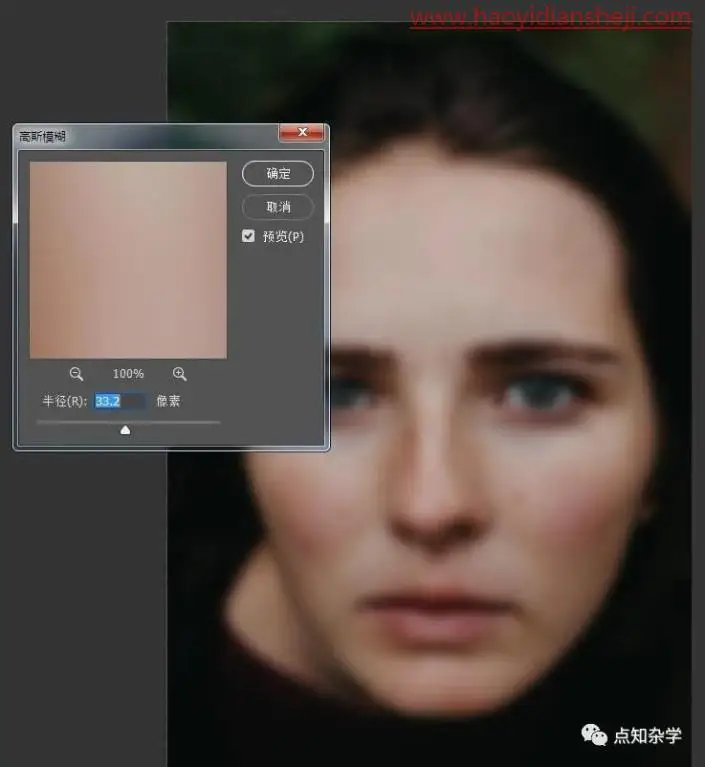
Task: Zoom out the Gaussian blur preview
Action: (x=76, y=374)
